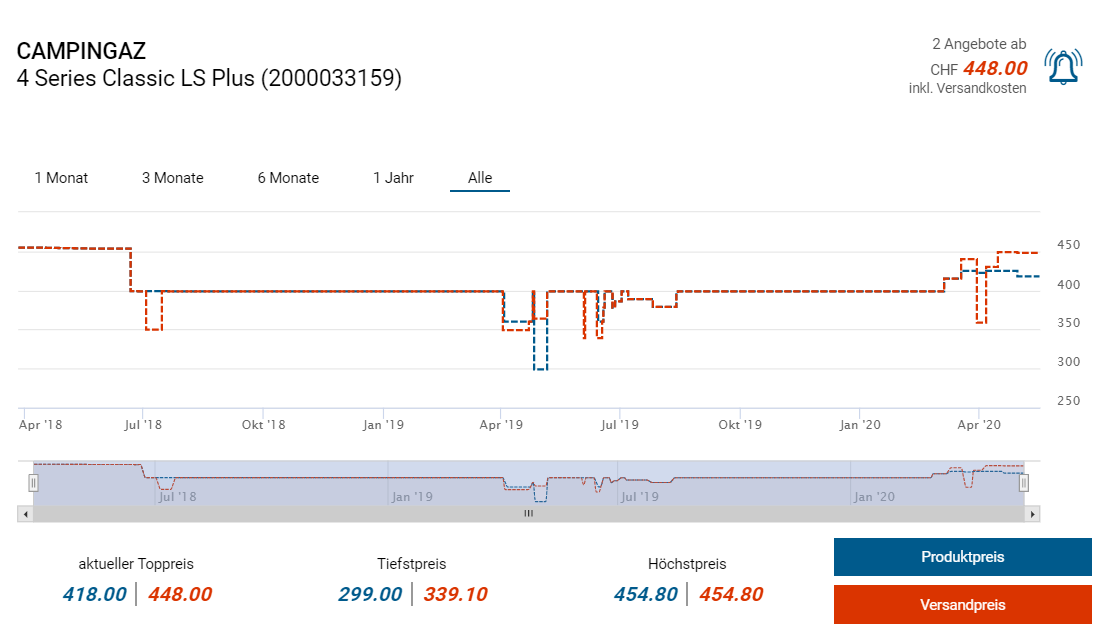
Task: Show the 6 Monate price history
Action: pyautogui.click(x=288, y=178)
